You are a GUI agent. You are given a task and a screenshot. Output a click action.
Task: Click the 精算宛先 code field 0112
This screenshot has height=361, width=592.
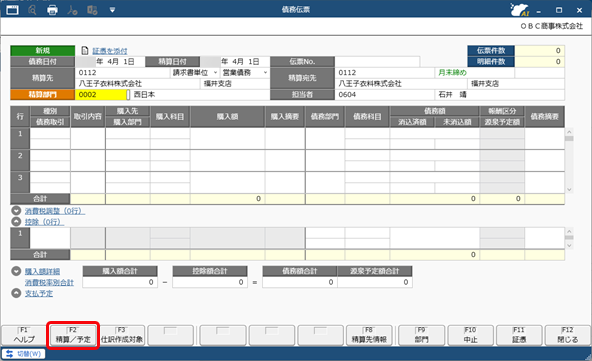pos(385,73)
